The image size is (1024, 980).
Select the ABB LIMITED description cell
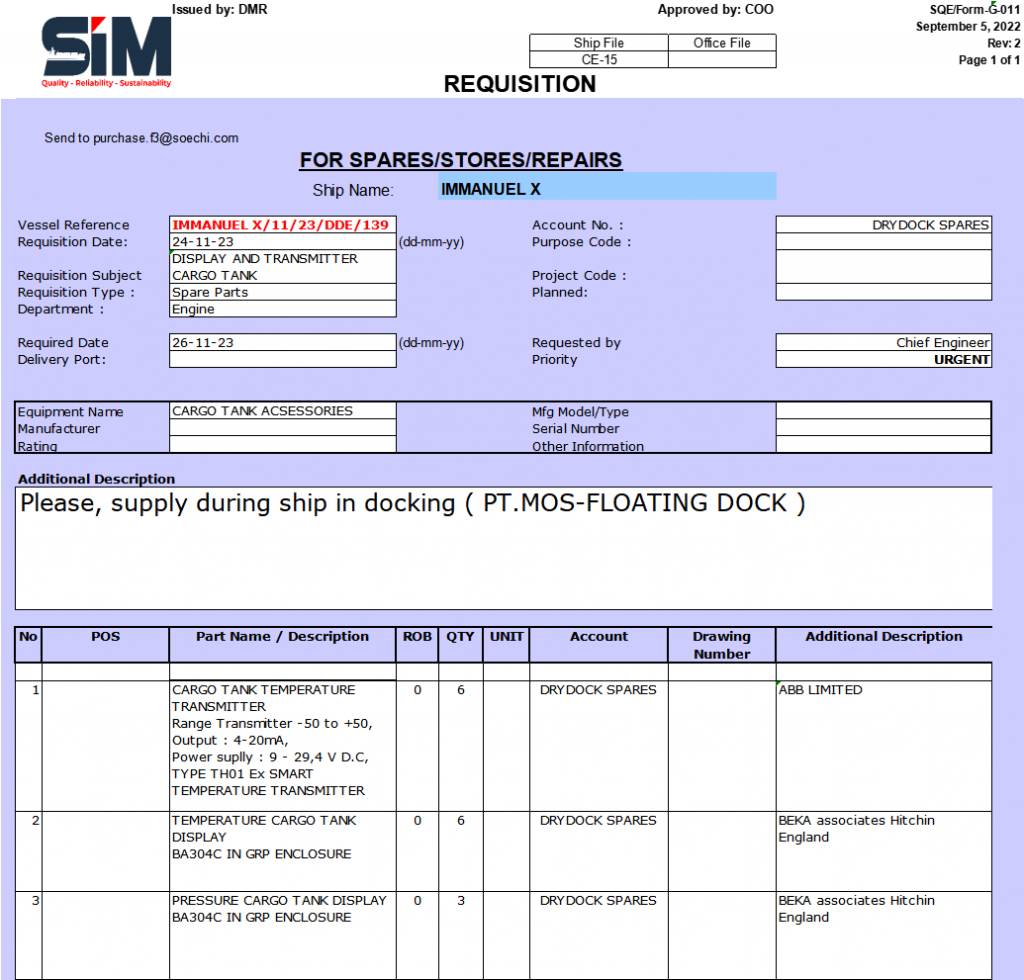coord(883,740)
